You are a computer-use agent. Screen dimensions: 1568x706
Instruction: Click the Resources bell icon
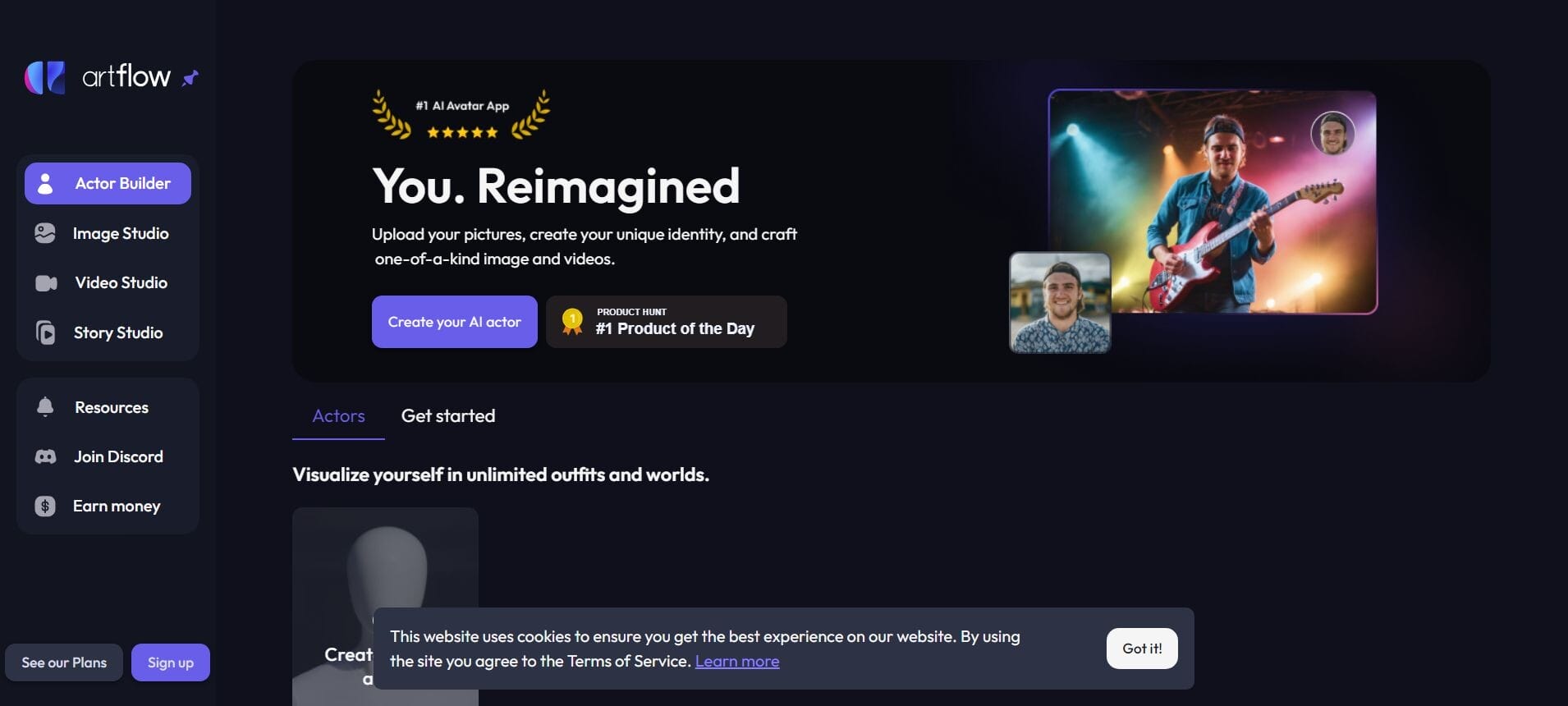click(x=45, y=407)
